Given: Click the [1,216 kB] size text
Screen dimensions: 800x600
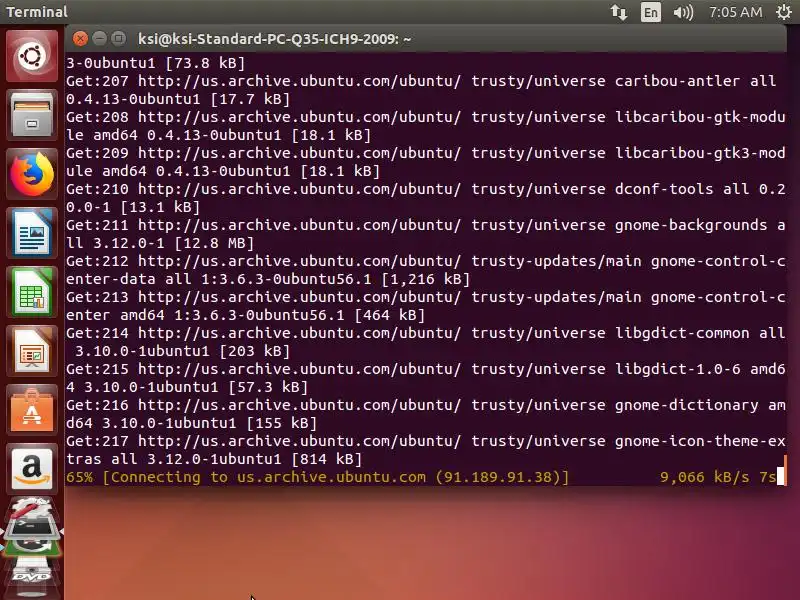Looking at the screenshot, I should tap(426, 279).
